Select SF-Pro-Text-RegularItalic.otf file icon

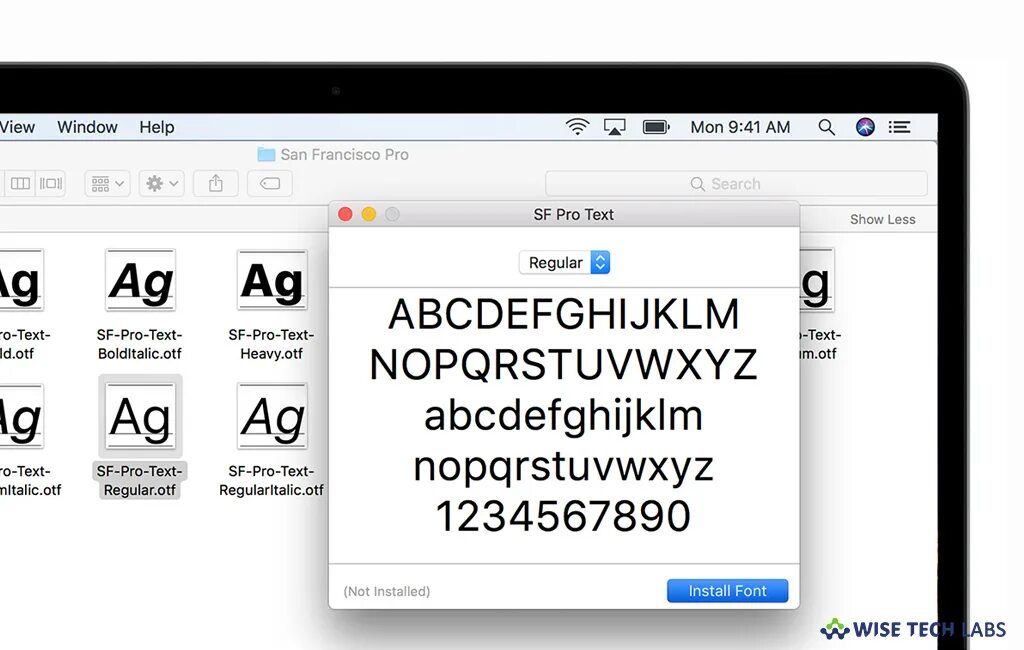click(272, 416)
